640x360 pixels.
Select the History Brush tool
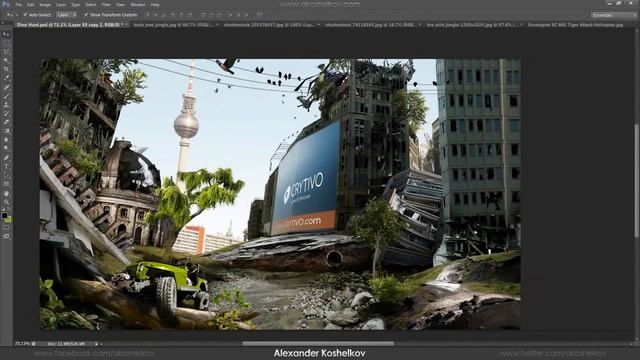point(6,113)
